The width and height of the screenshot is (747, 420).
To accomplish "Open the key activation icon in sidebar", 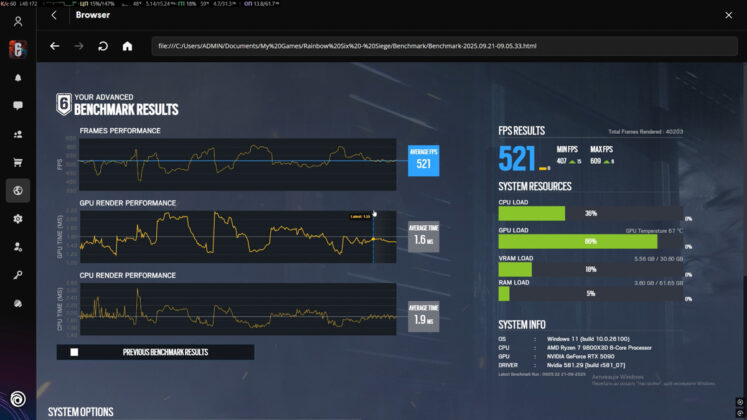I will click(x=18, y=275).
